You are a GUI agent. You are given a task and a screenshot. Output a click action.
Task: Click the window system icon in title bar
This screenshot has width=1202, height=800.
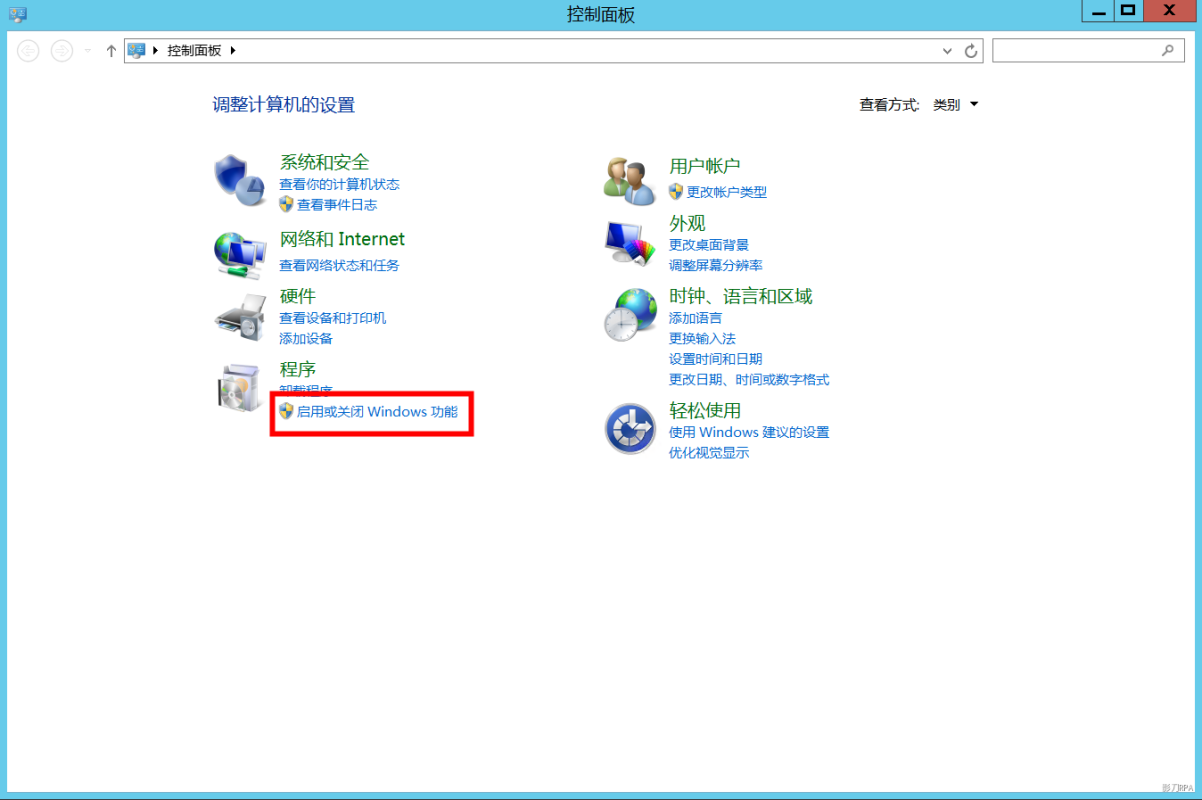pyautogui.click(x=18, y=14)
